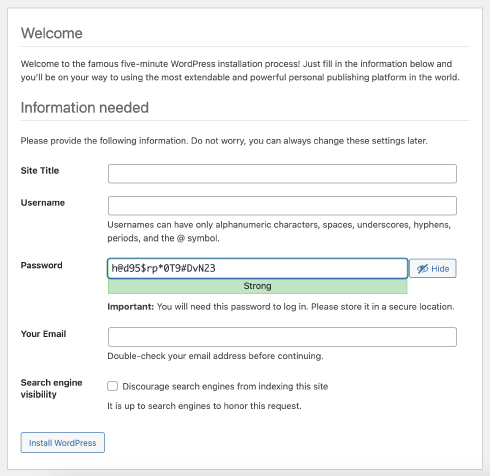
Task: Click the 'Important: You will need this password' note
Action: tap(281, 307)
